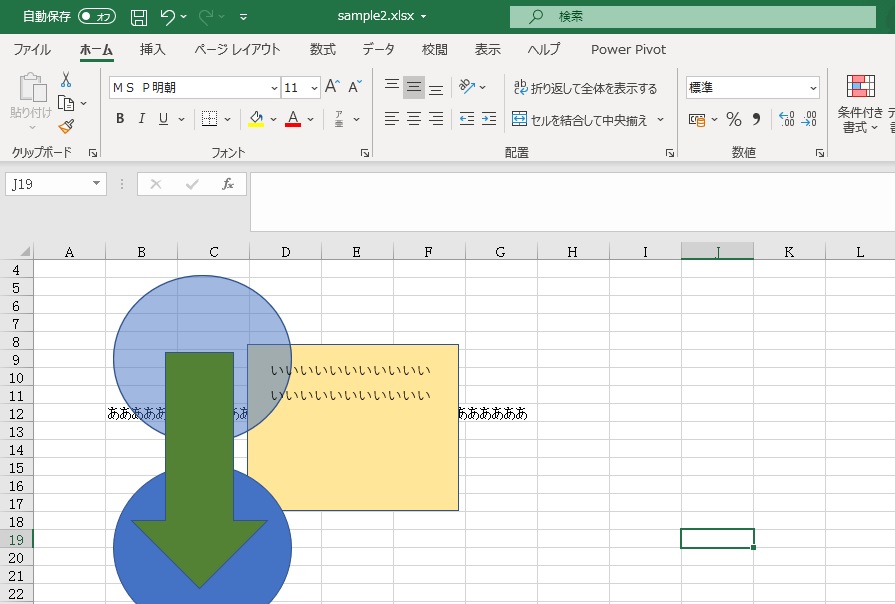Select the Cut scissors icon
Image resolution: width=895 pixels, height=604 pixels.
66,80
